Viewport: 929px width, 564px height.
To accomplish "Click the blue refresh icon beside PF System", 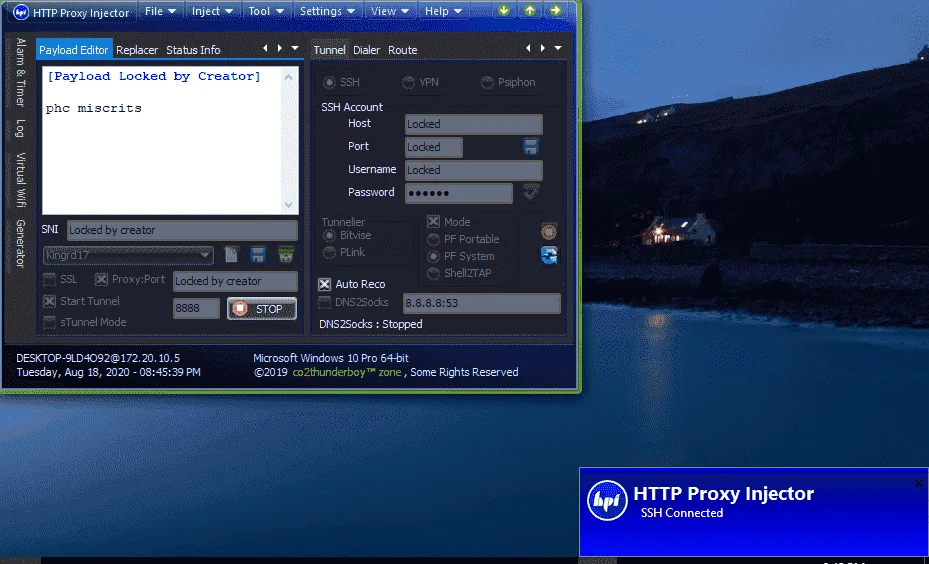I will click(549, 256).
